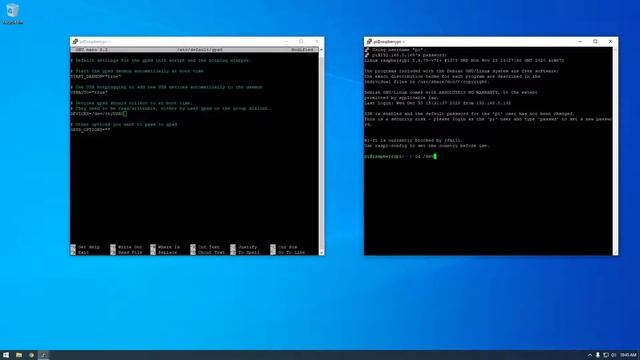The width and height of the screenshot is (640, 360).
Task: Click the taskbar clock
Action: (628, 355)
